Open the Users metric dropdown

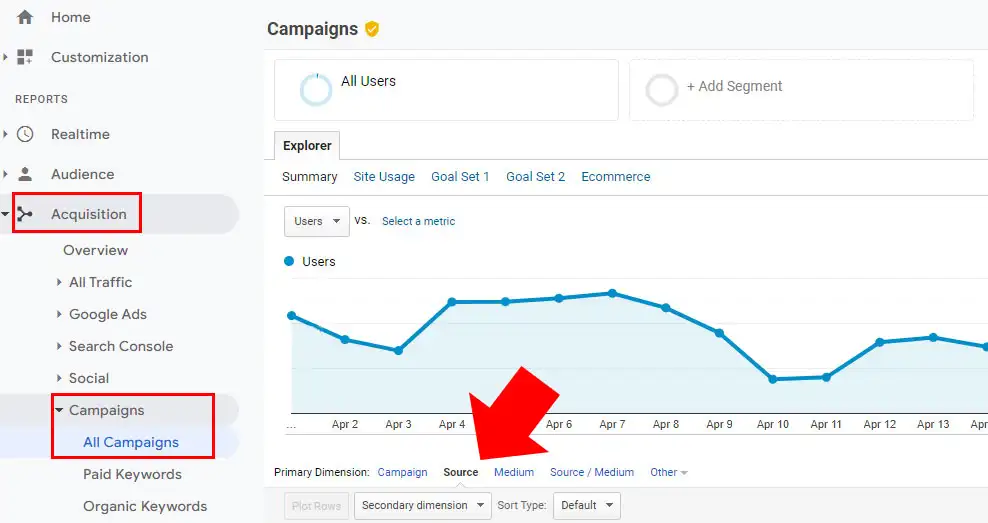(x=316, y=221)
